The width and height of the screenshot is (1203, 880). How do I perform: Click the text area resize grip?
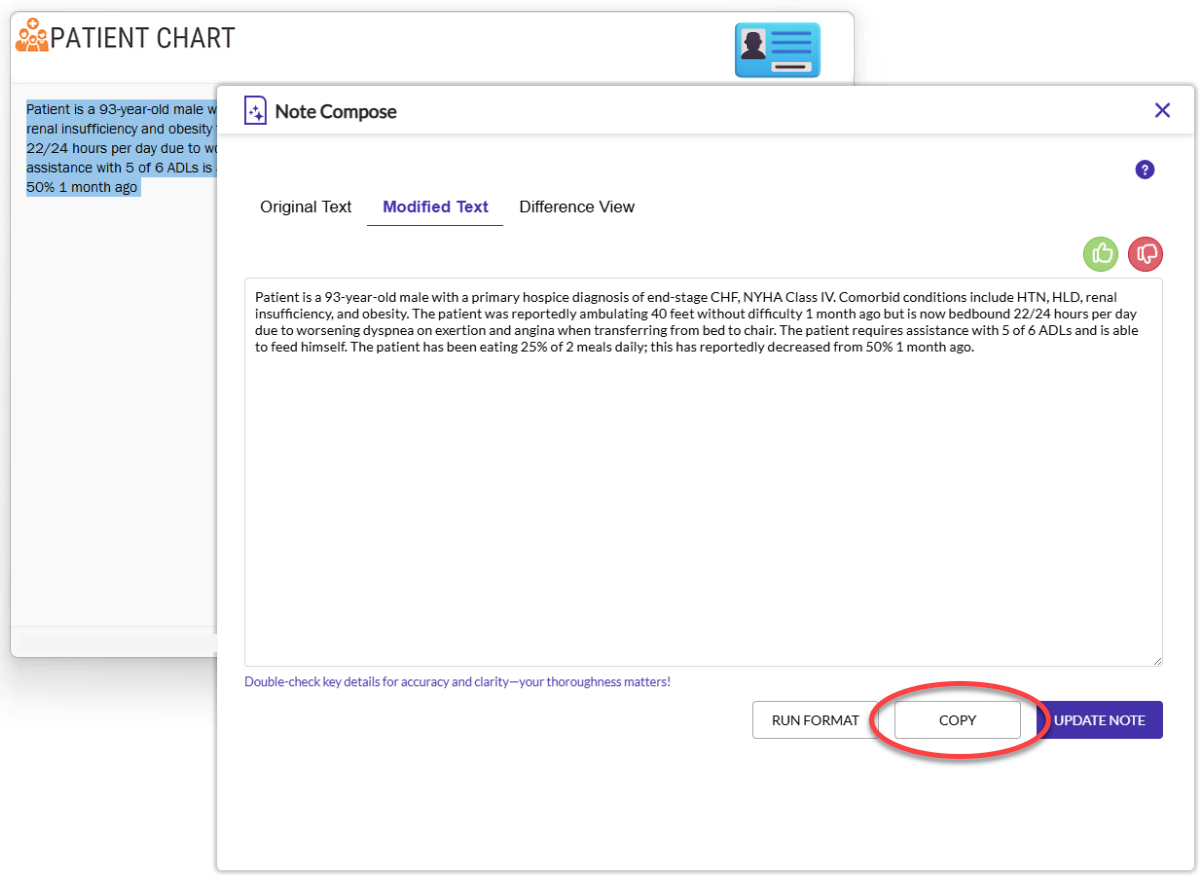click(1156, 660)
